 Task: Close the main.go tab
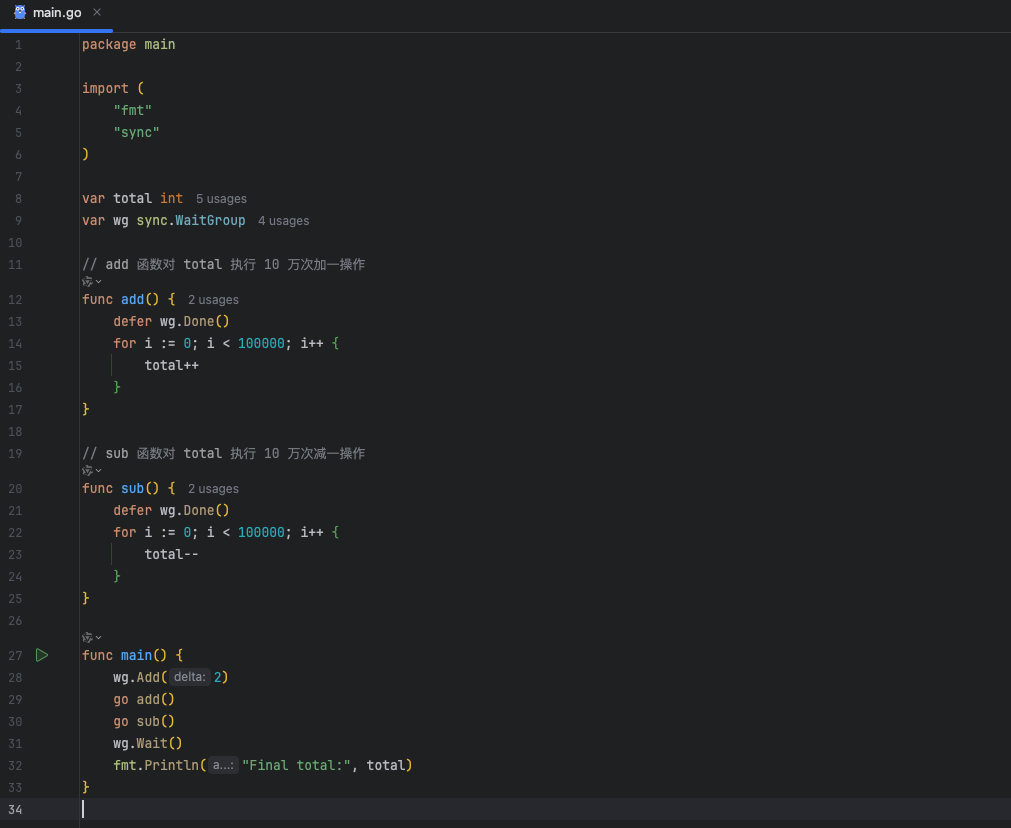[97, 12]
